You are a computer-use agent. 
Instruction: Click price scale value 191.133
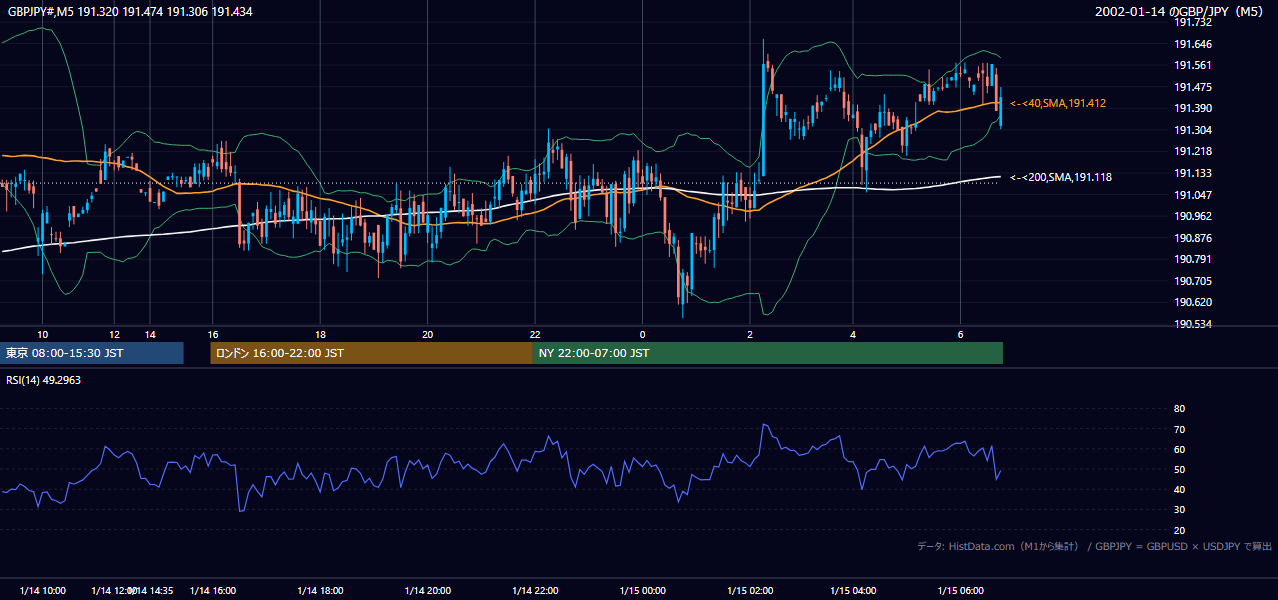point(1194,173)
